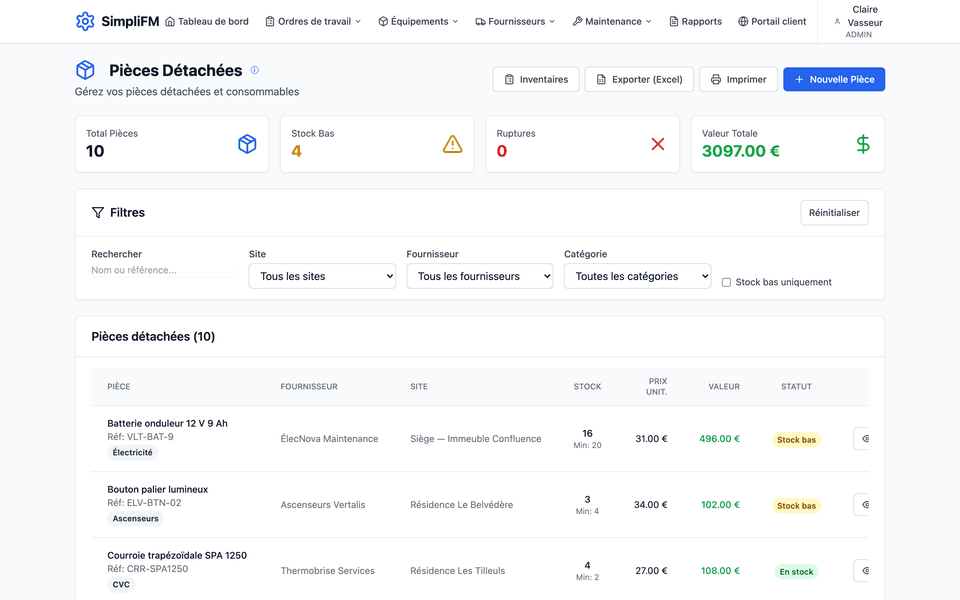This screenshot has height=600, width=960.
Task: Click the 496.00 € value cell
Action: [719, 438]
